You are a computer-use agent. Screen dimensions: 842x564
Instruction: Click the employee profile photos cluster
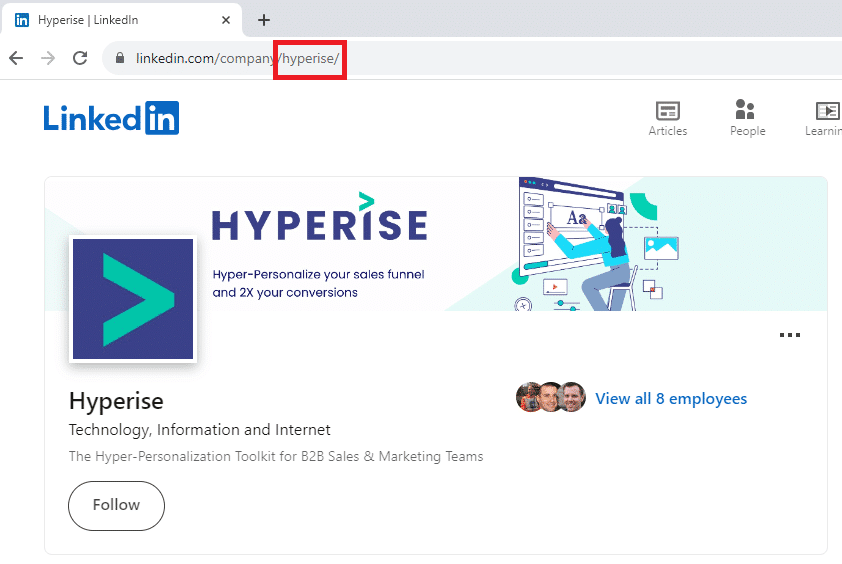550,398
